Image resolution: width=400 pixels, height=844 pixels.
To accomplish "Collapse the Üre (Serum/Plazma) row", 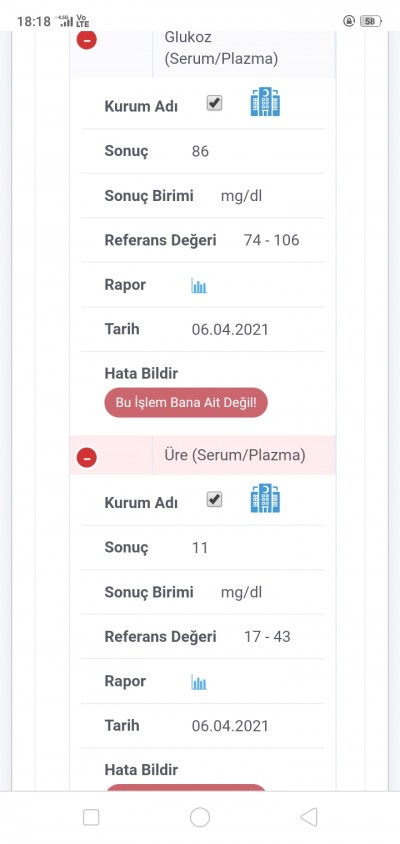I will pyautogui.click(x=87, y=458).
